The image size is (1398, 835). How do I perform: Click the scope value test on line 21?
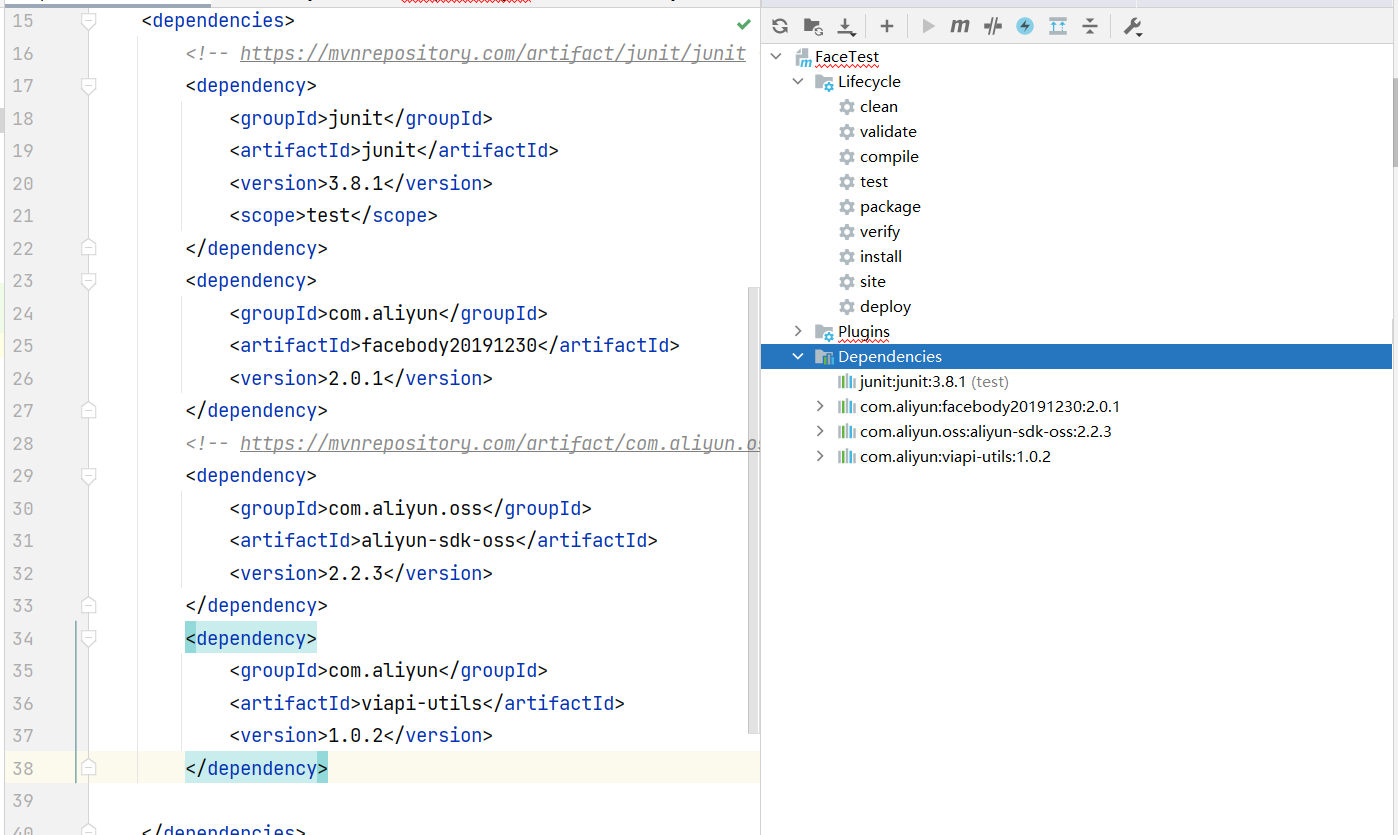(329, 216)
